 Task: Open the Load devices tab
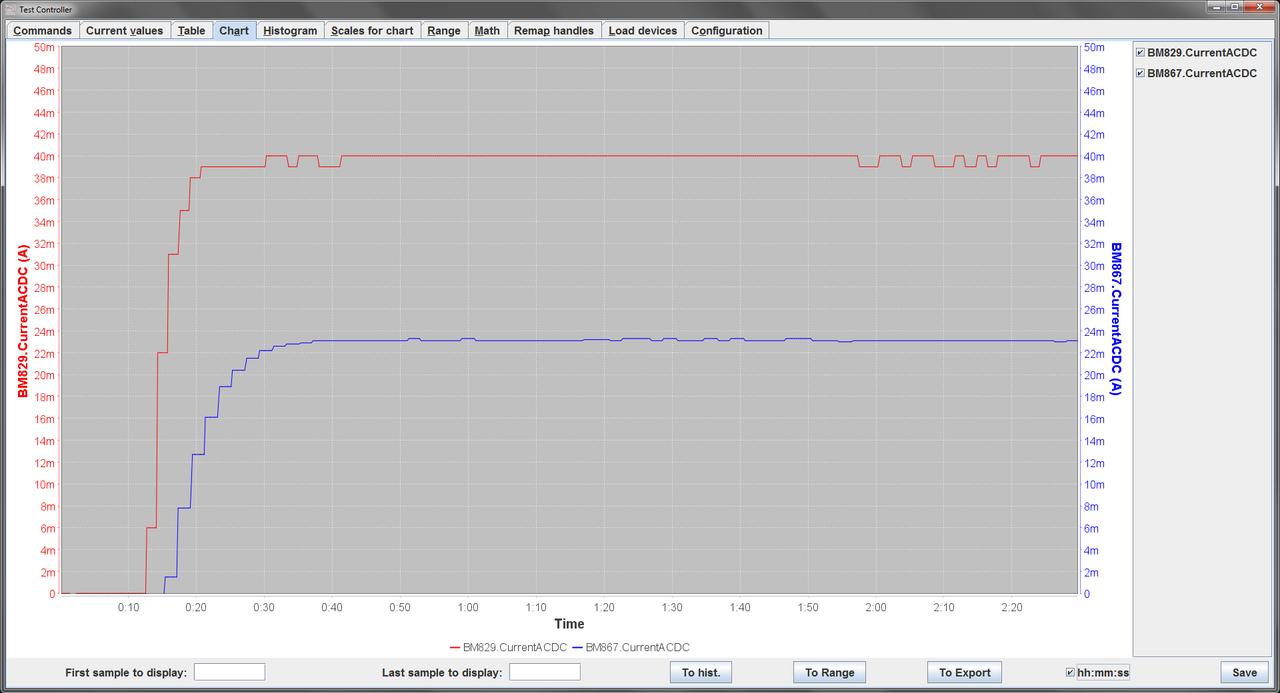coord(643,30)
